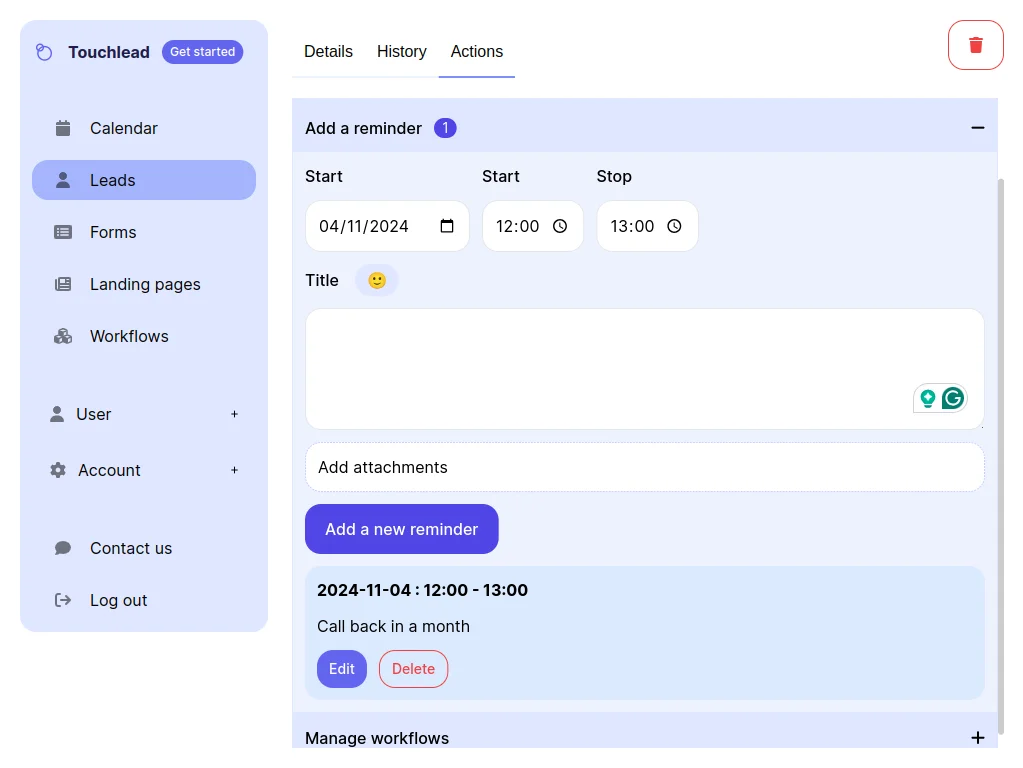Image resolution: width=1023 pixels, height=768 pixels.
Task: Expand the Manage workflows section
Action: [x=977, y=738]
